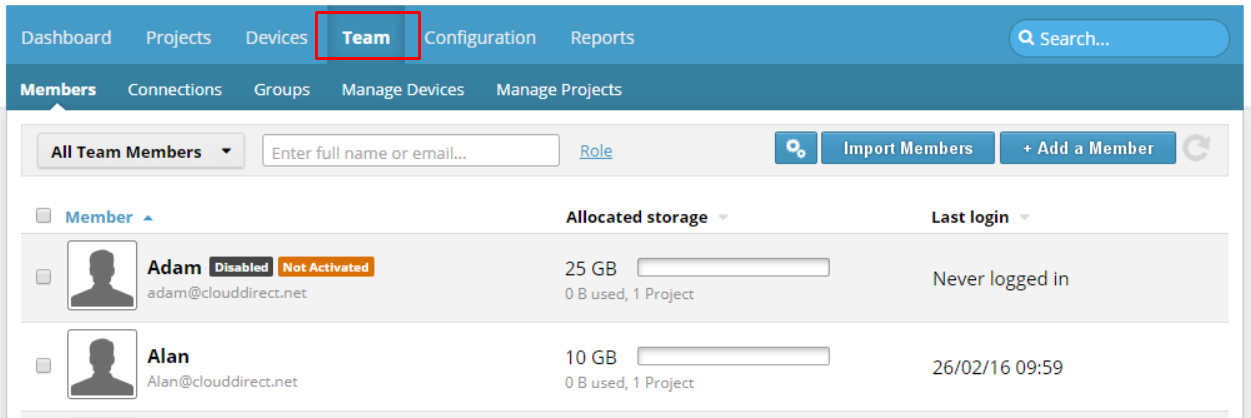The width and height of the screenshot is (1251, 418).
Task: Open the All Team Members dropdown
Action: click(x=141, y=152)
